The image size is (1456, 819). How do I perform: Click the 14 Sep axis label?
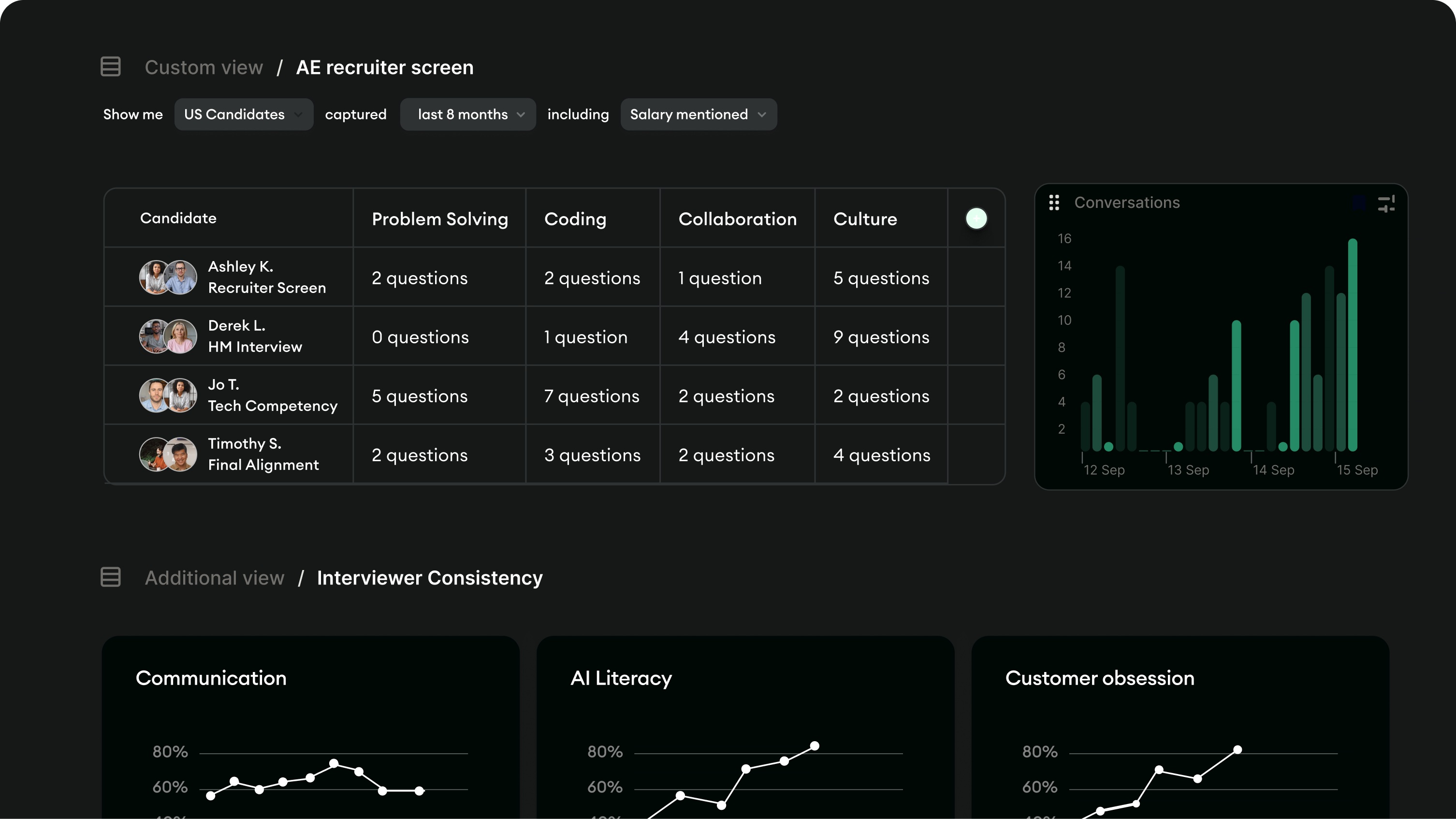[x=1273, y=470]
